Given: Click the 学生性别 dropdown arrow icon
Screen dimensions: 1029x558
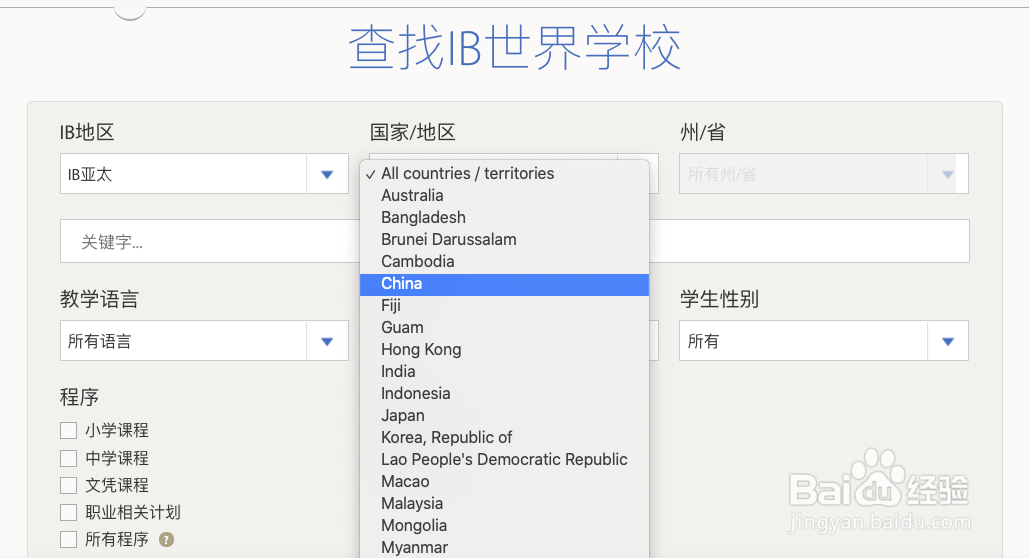Looking at the screenshot, I should coord(948,341).
